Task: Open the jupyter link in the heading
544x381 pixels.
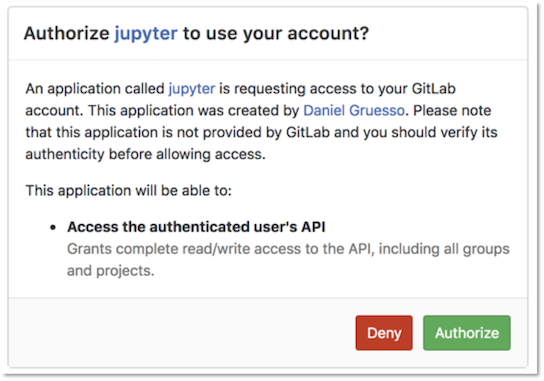Action: pos(146,34)
